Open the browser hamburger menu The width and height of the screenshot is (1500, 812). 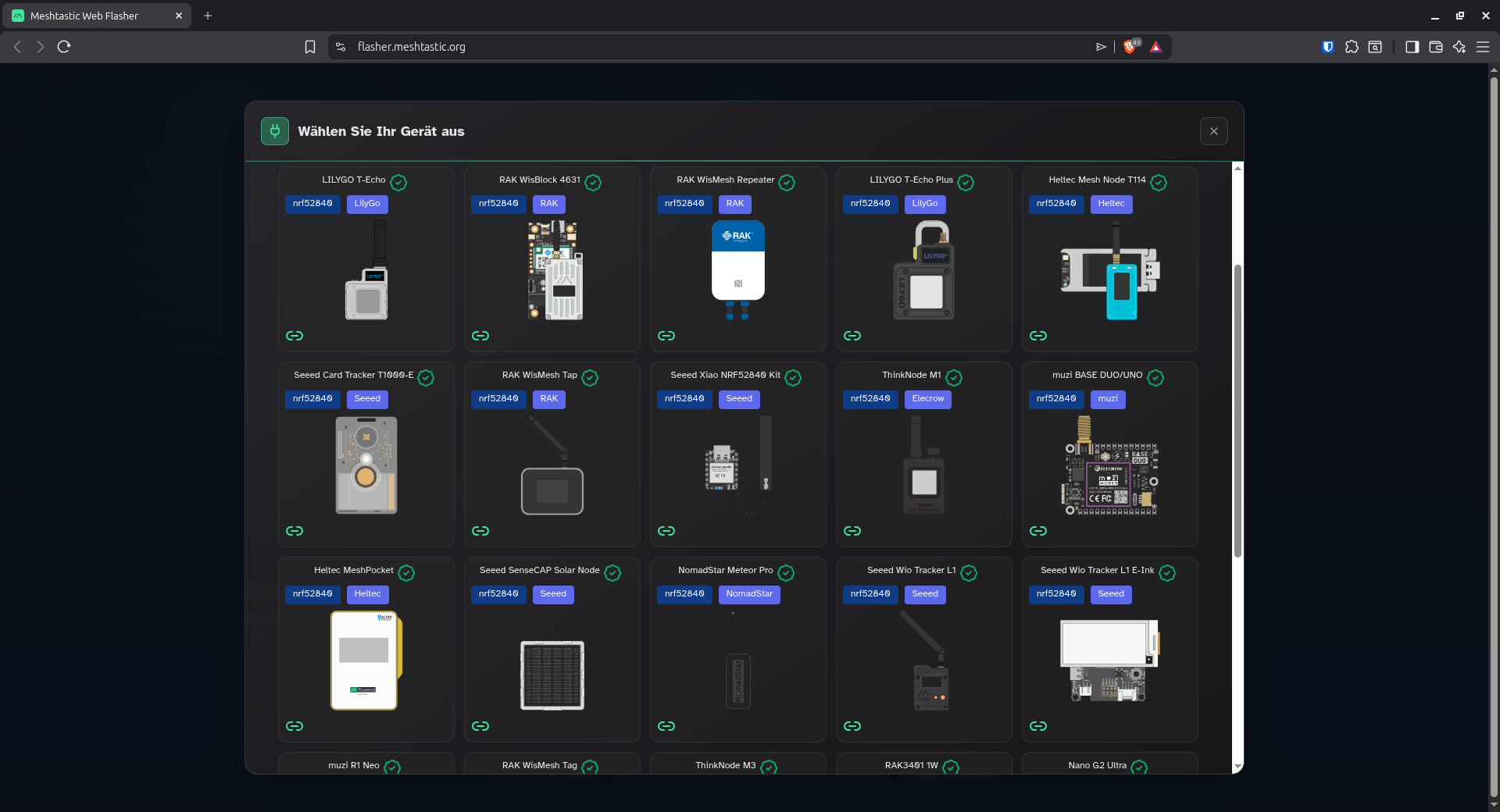pos(1483,47)
